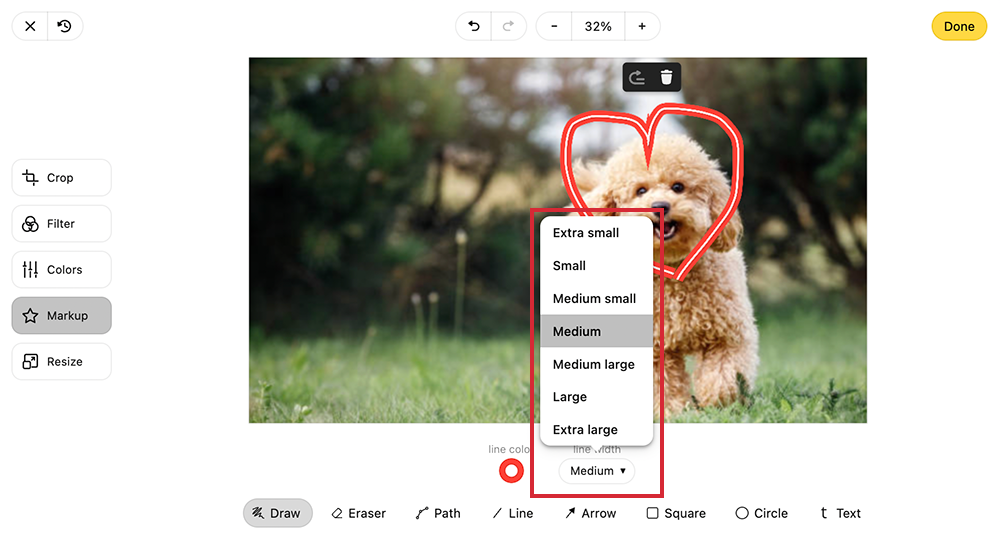Select the Square shape tool
The width and height of the screenshot is (1000, 537).
point(676,513)
